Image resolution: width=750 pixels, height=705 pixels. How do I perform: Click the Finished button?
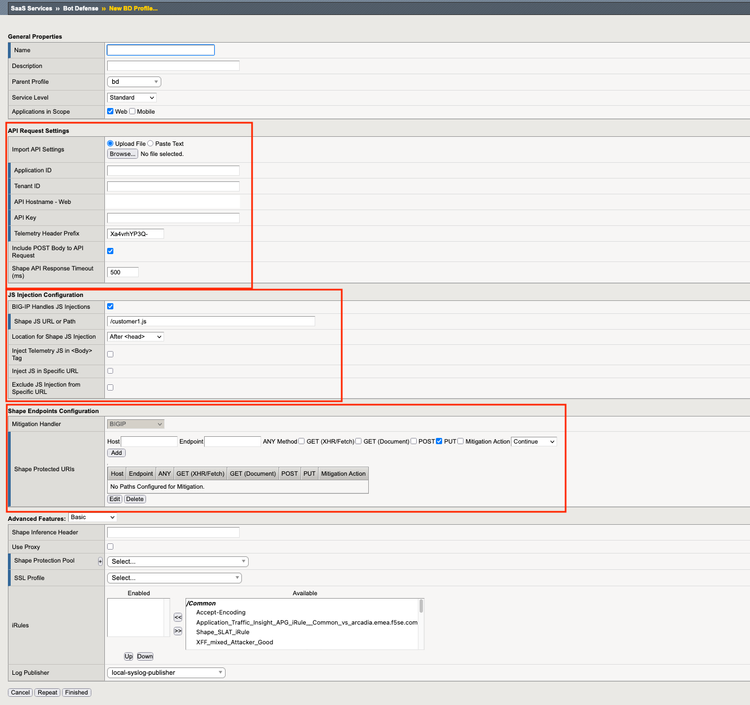(76, 692)
